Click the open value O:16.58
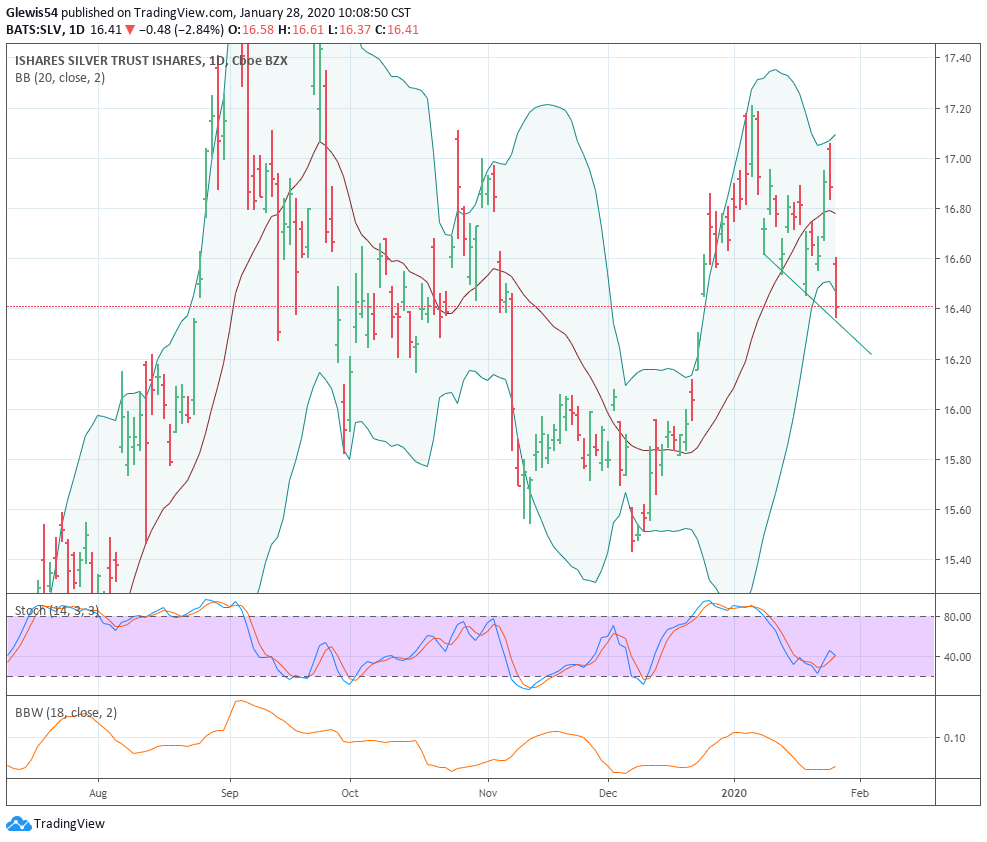 pos(251,30)
